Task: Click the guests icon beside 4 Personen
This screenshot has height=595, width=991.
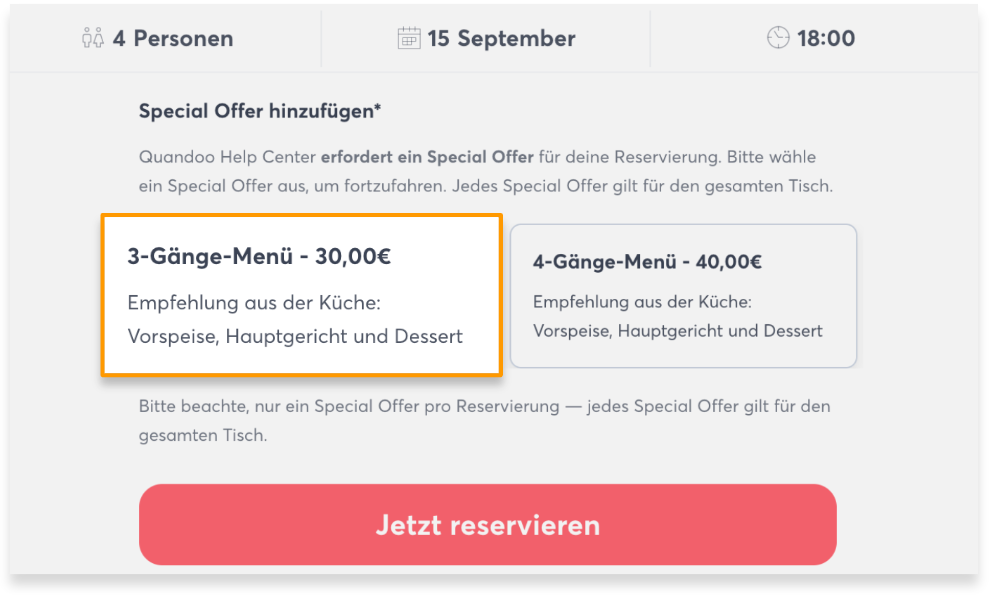Action: (92, 39)
